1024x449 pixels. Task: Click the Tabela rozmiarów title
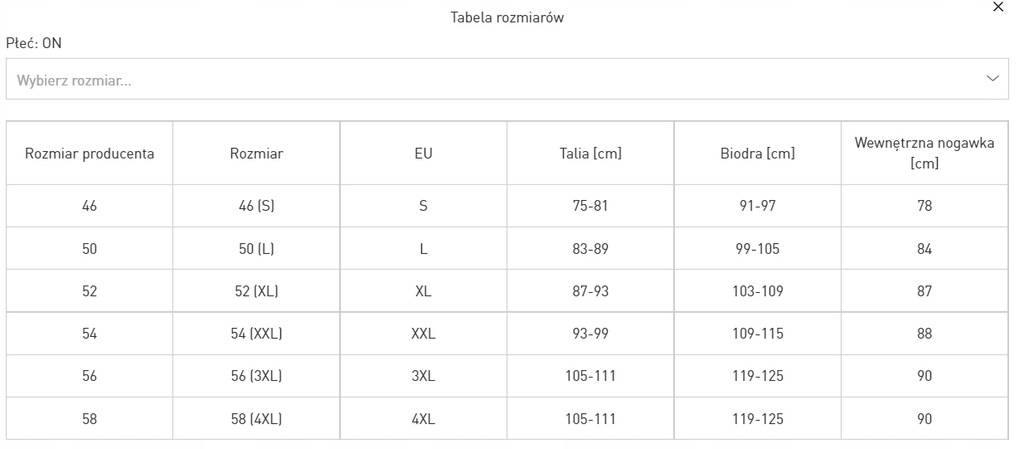coord(507,18)
